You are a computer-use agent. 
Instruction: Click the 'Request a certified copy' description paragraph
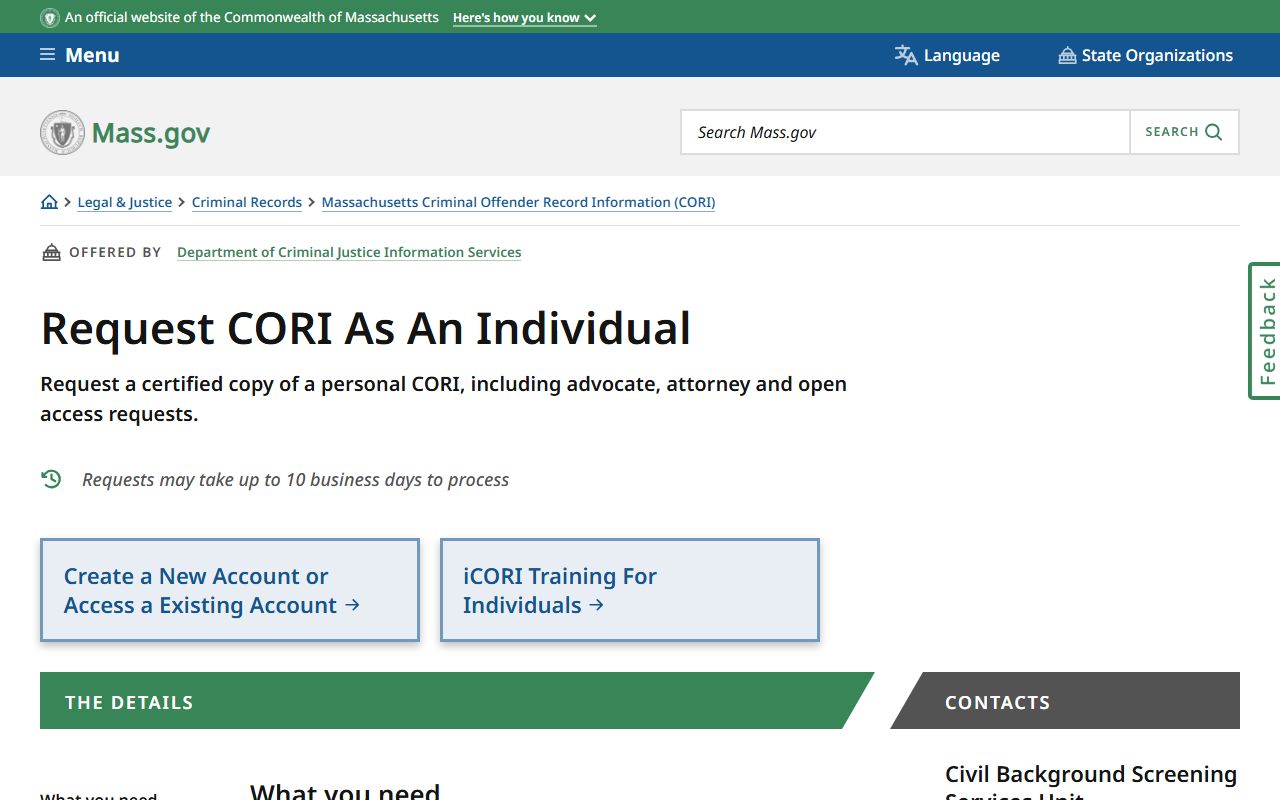point(444,399)
